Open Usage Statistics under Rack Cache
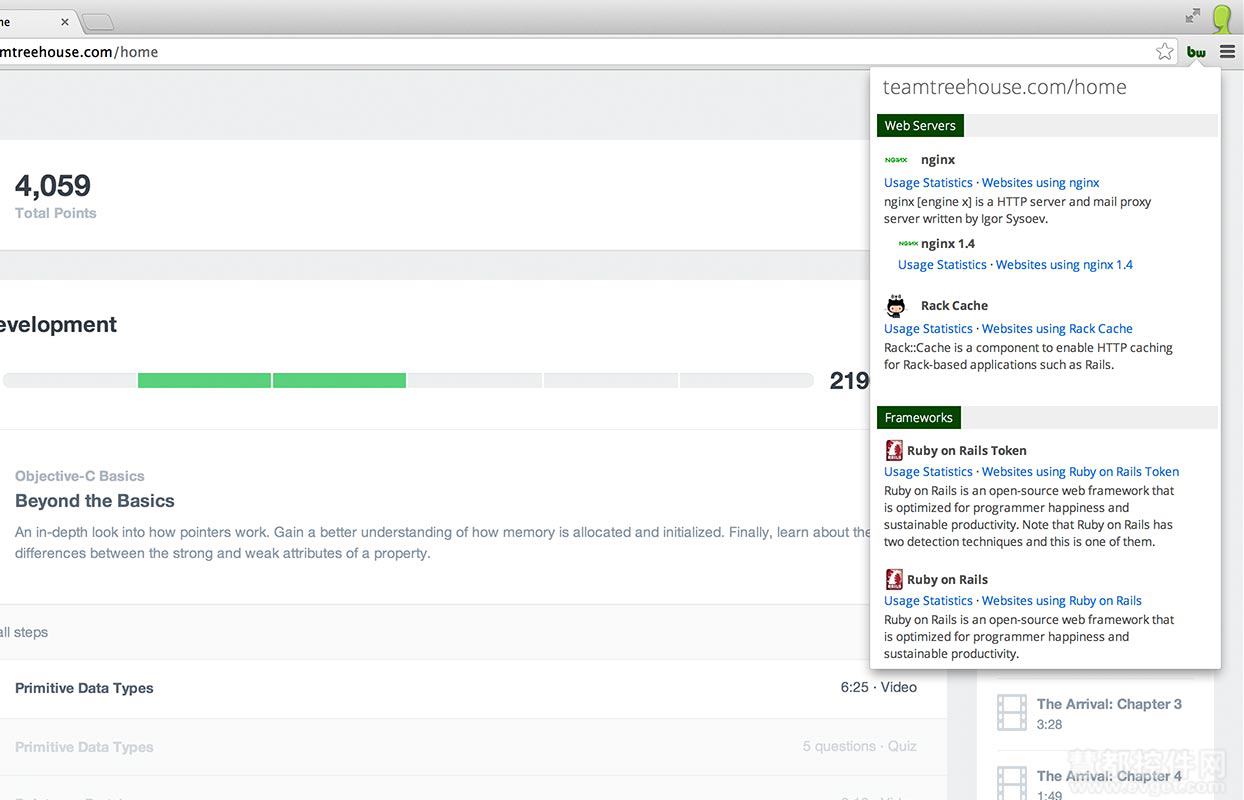 tap(928, 329)
